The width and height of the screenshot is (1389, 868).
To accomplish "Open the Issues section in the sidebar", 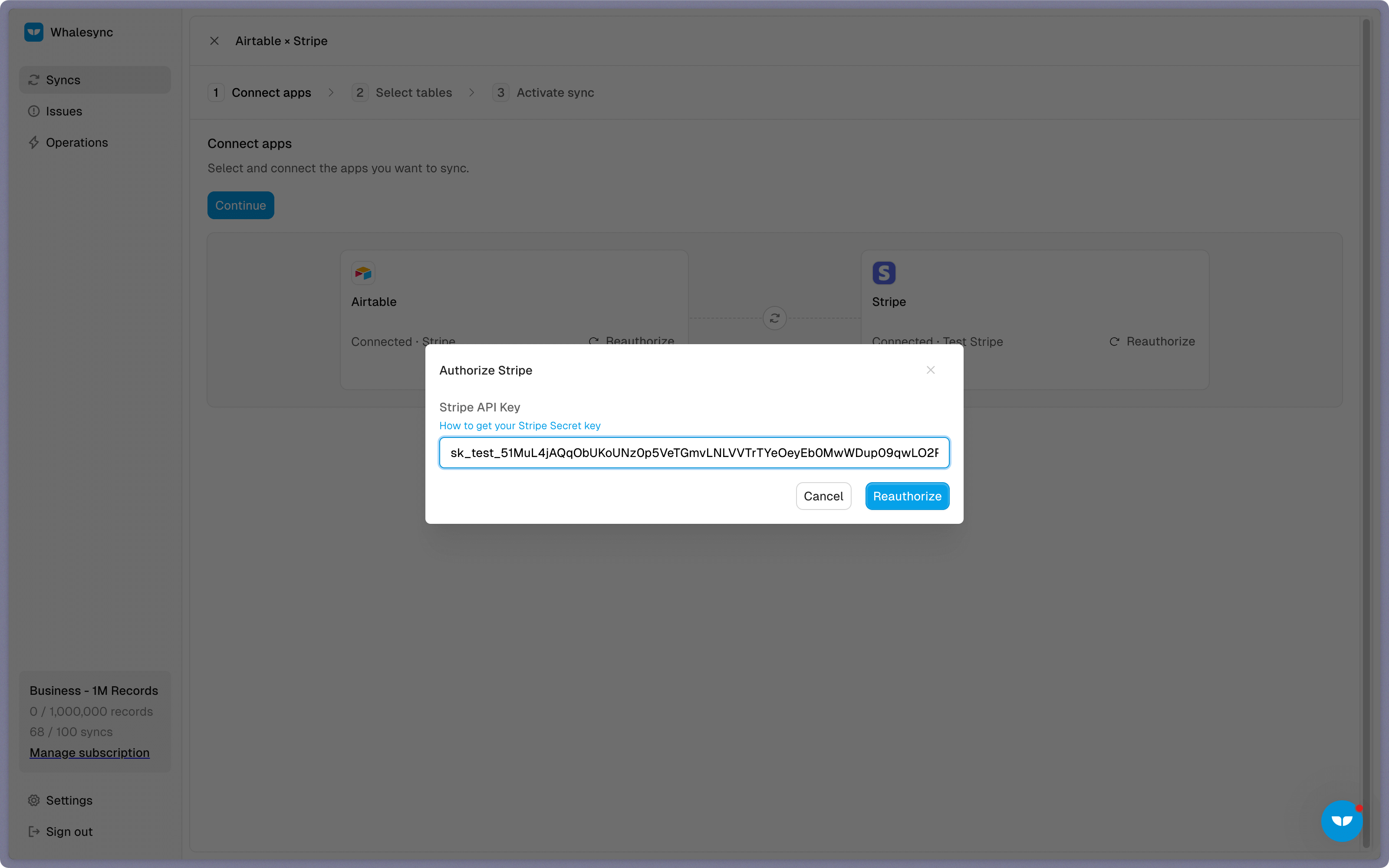I will click(x=95, y=112).
